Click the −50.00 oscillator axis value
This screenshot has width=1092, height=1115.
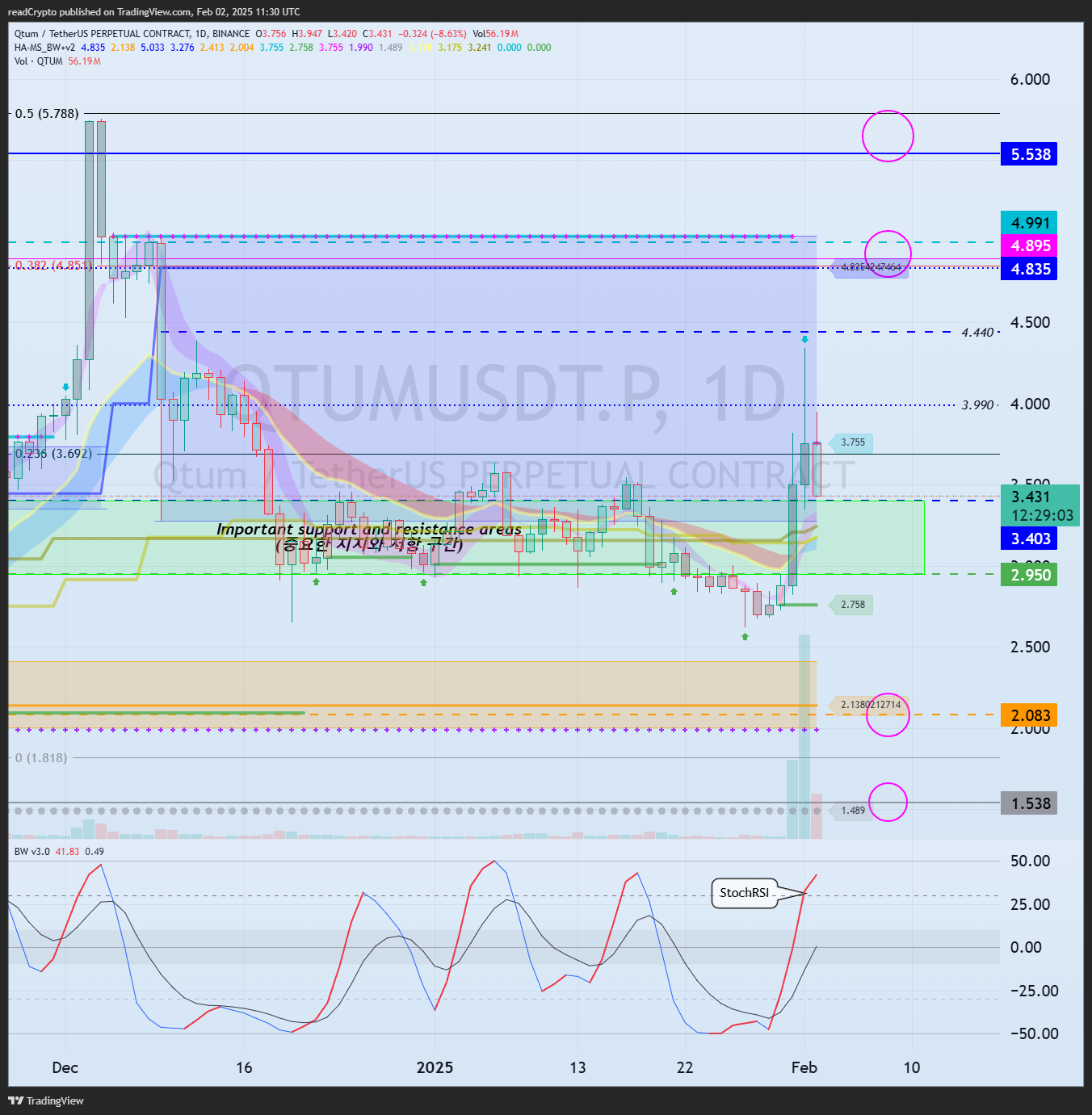pos(1034,1033)
